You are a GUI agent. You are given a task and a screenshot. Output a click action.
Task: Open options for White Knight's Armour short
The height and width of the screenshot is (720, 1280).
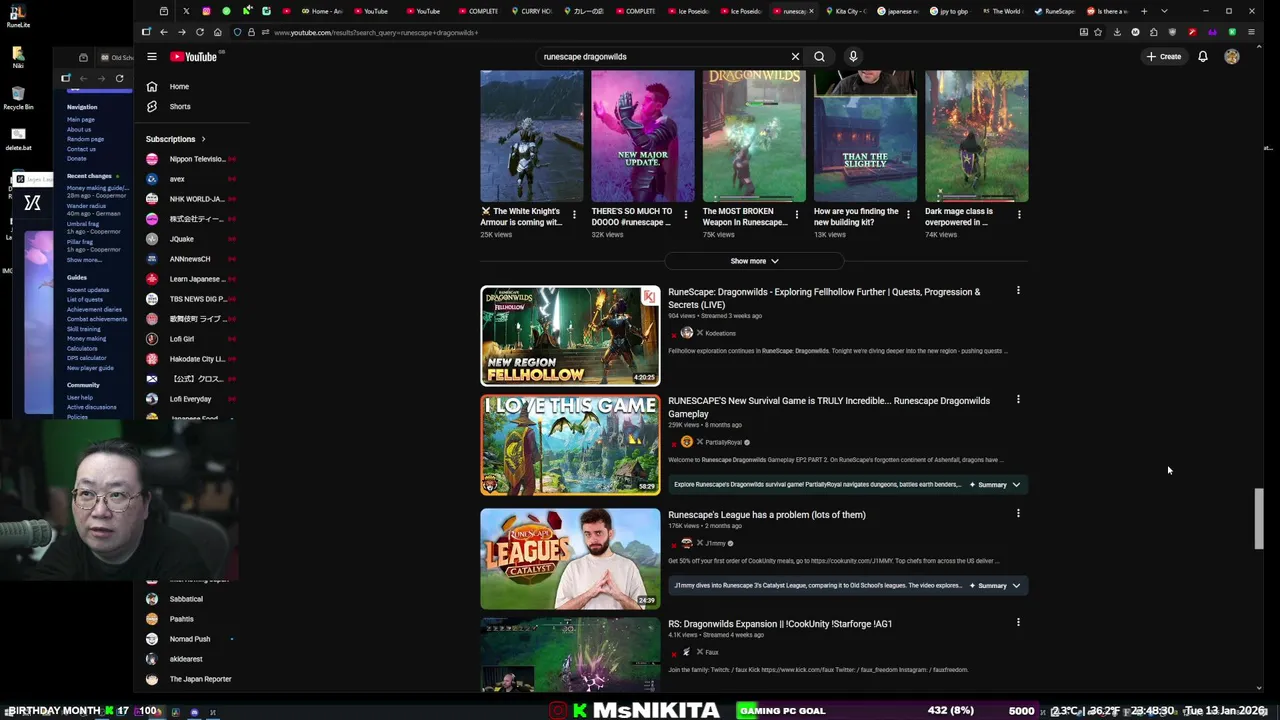pos(574,215)
